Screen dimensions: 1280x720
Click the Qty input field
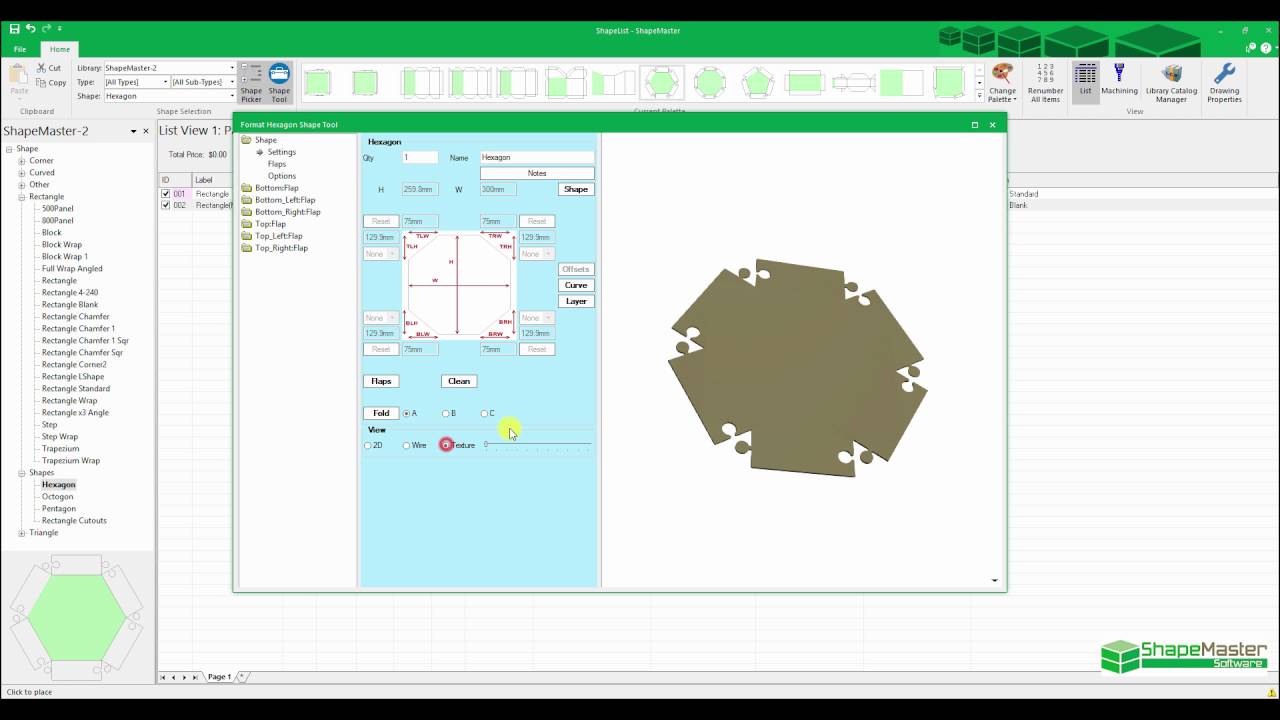(x=420, y=157)
